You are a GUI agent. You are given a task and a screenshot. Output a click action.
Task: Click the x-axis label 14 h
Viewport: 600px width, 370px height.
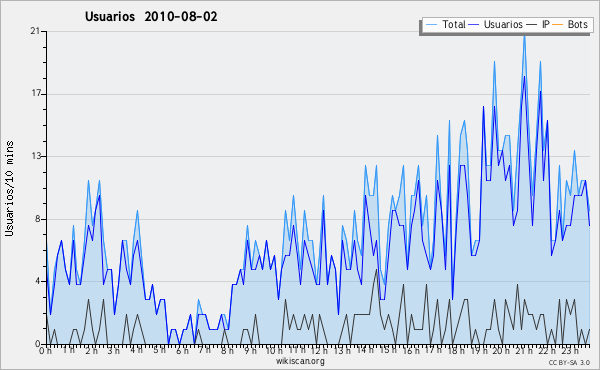pyautogui.click(x=365, y=350)
